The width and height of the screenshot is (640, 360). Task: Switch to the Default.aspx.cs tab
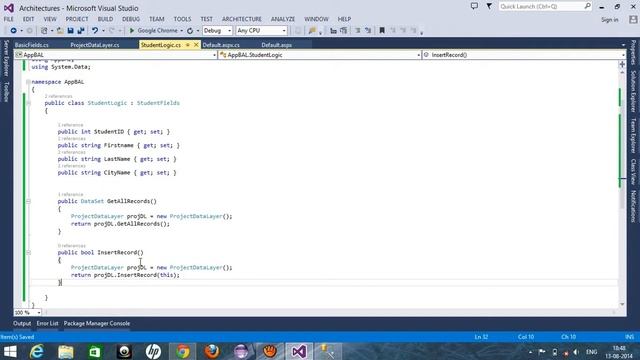coord(221,45)
